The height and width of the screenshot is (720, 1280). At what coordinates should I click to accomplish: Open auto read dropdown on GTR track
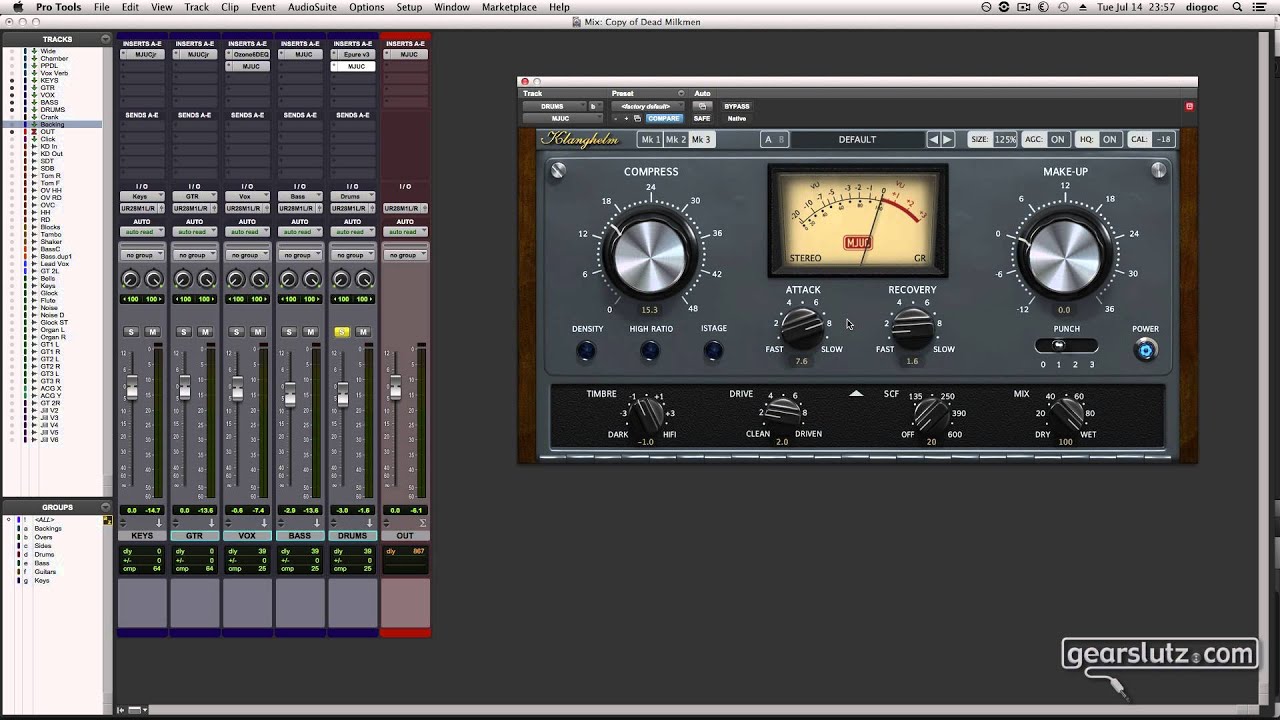pyautogui.click(x=194, y=232)
